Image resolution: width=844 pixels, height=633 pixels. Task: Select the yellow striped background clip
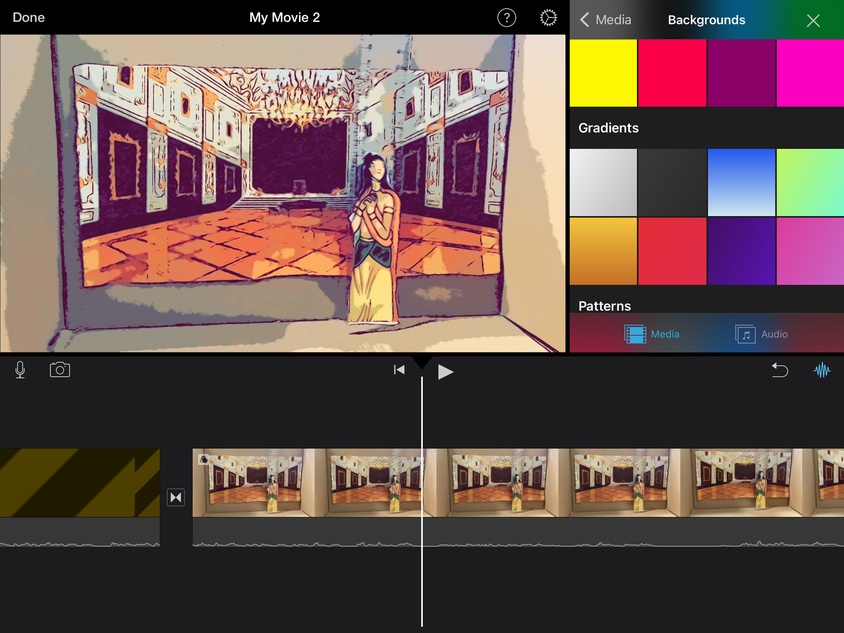pos(80,482)
